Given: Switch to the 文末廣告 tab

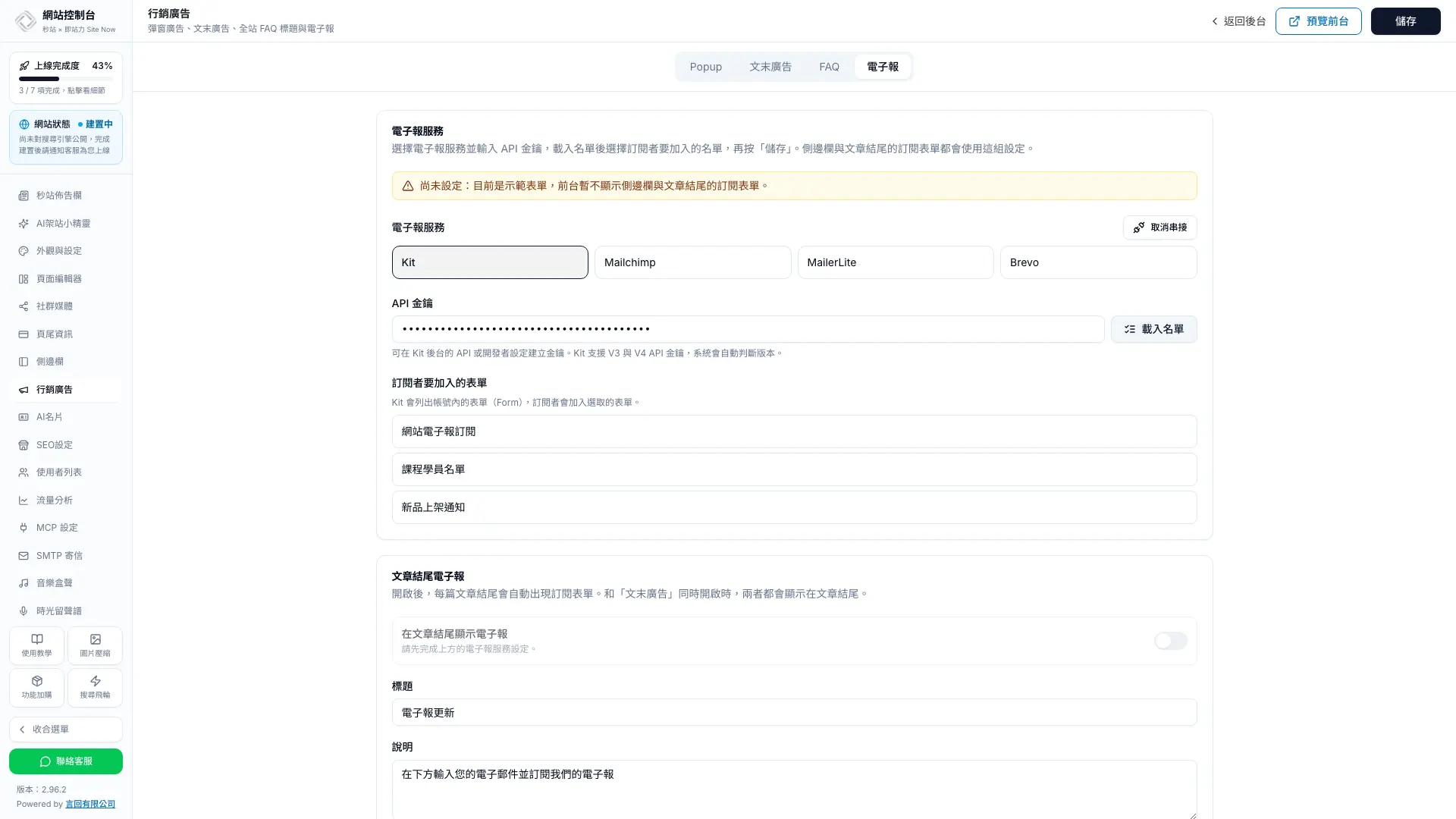Looking at the screenshot, I should (770, 67).
